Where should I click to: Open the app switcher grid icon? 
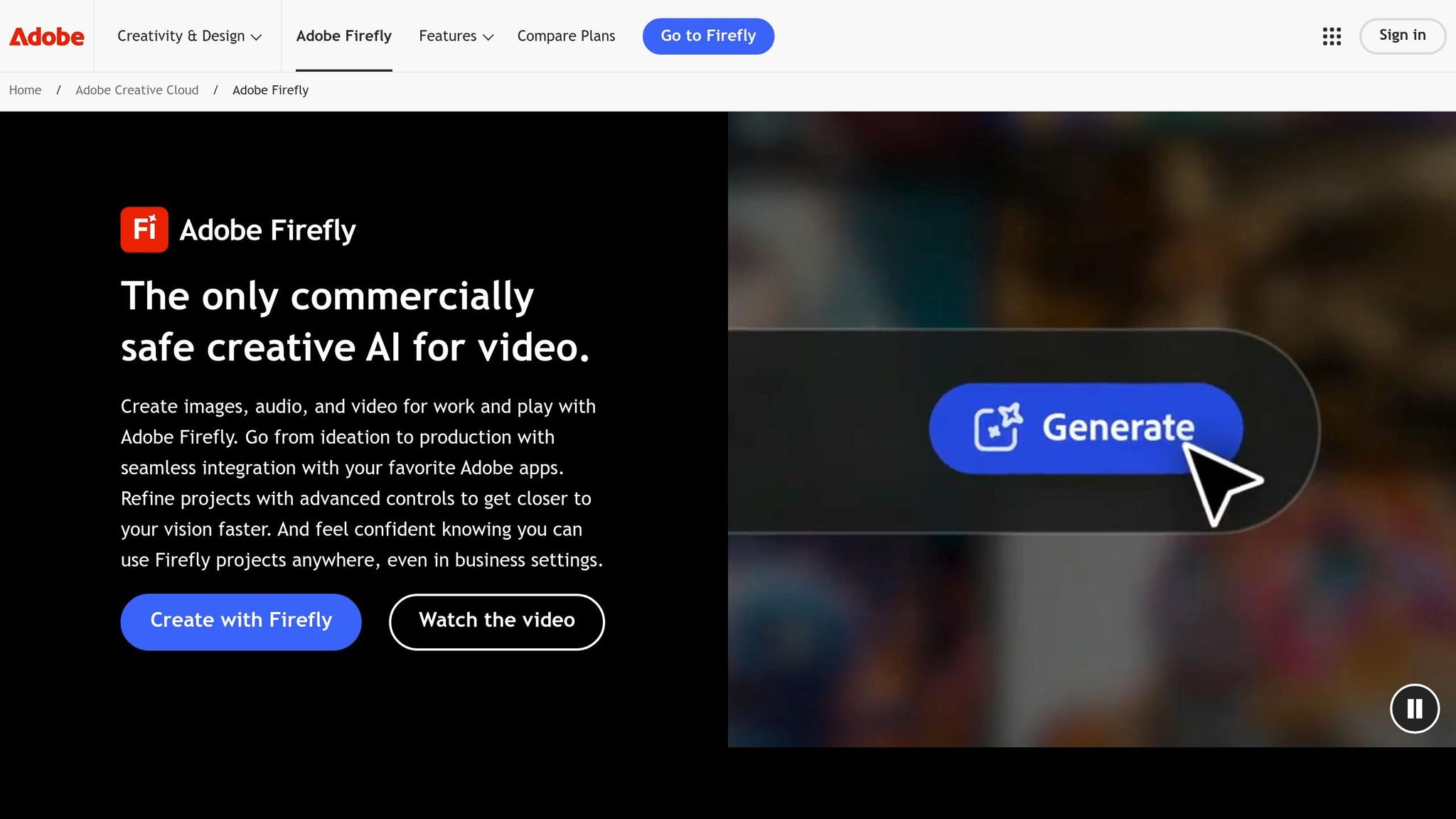[x=1332, y=36]
